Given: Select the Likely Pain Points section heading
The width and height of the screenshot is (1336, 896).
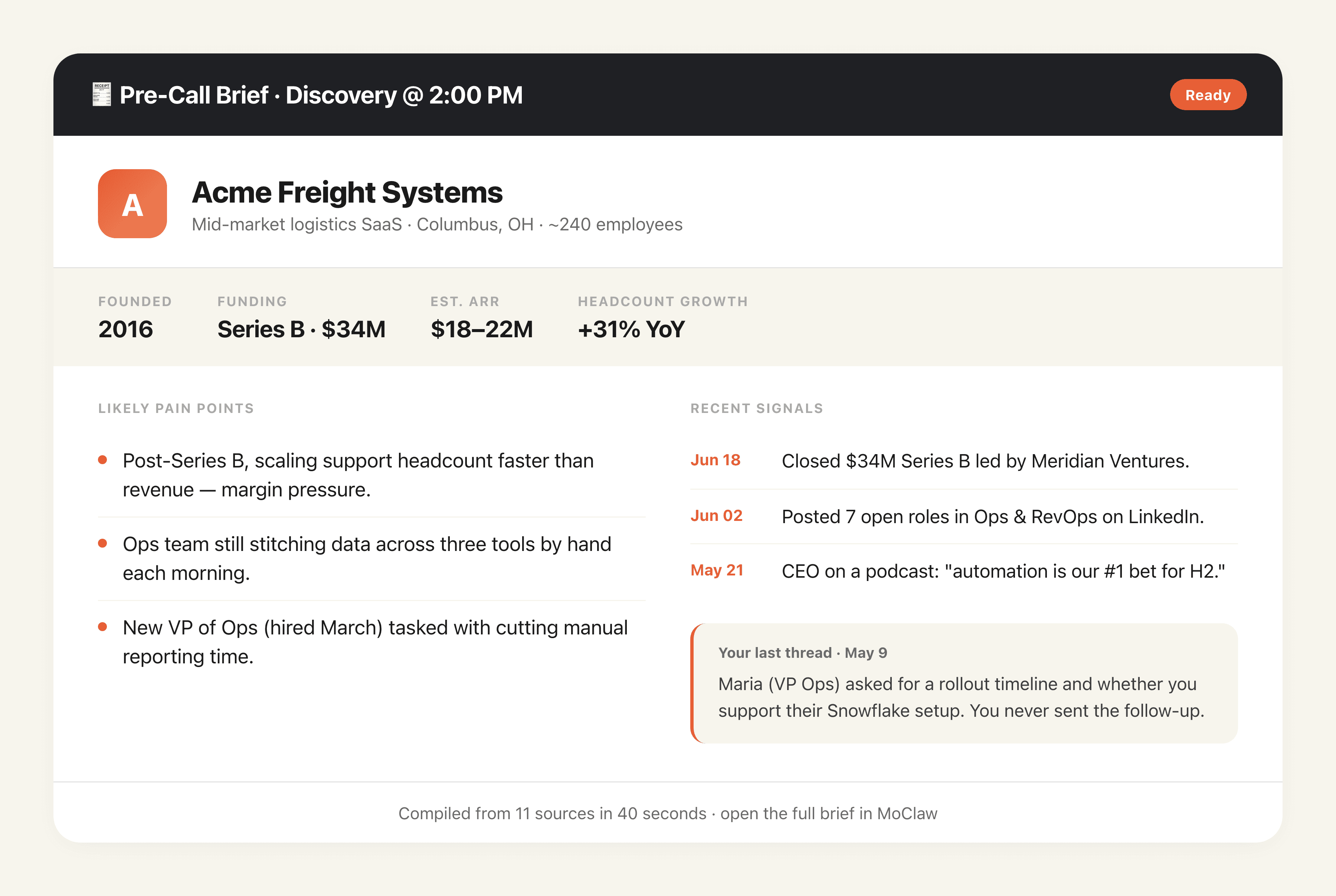Looking at the screenshot, I should pyautogui.click(x=176, y=408).
